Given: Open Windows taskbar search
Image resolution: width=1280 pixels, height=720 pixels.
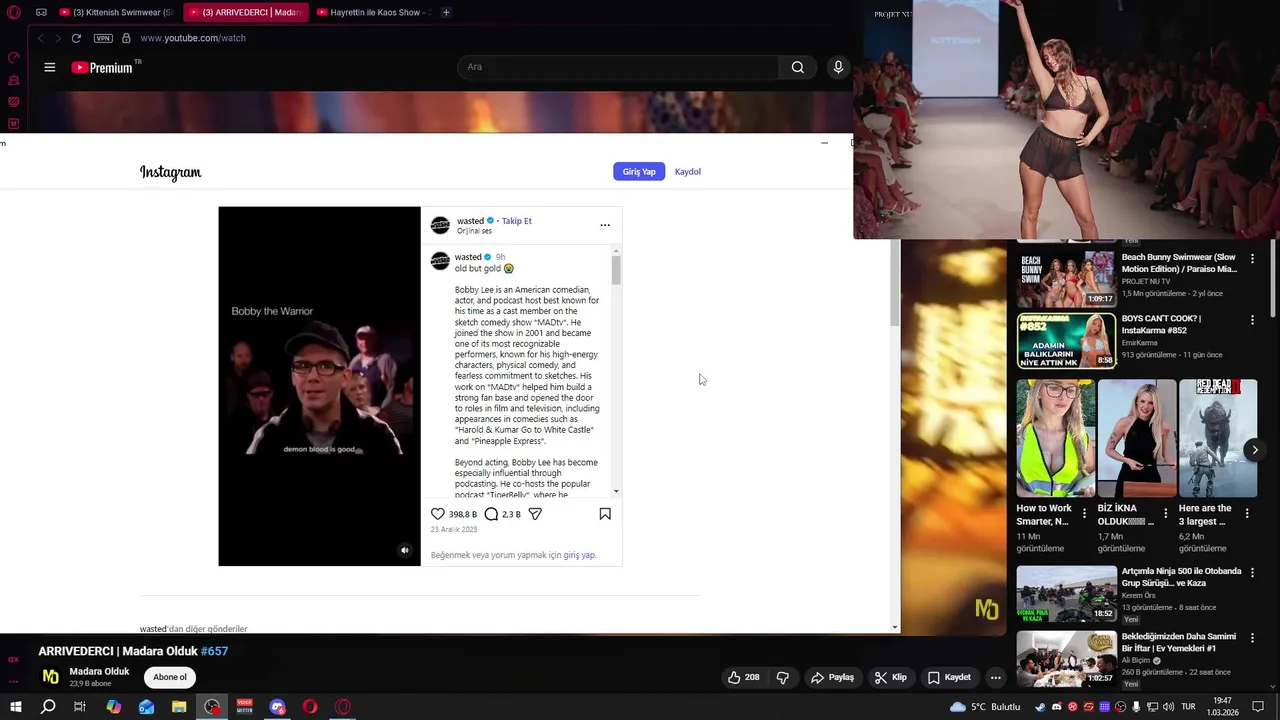Looking at the screenshot, I should pyautogui.click(x=48, y=707).
